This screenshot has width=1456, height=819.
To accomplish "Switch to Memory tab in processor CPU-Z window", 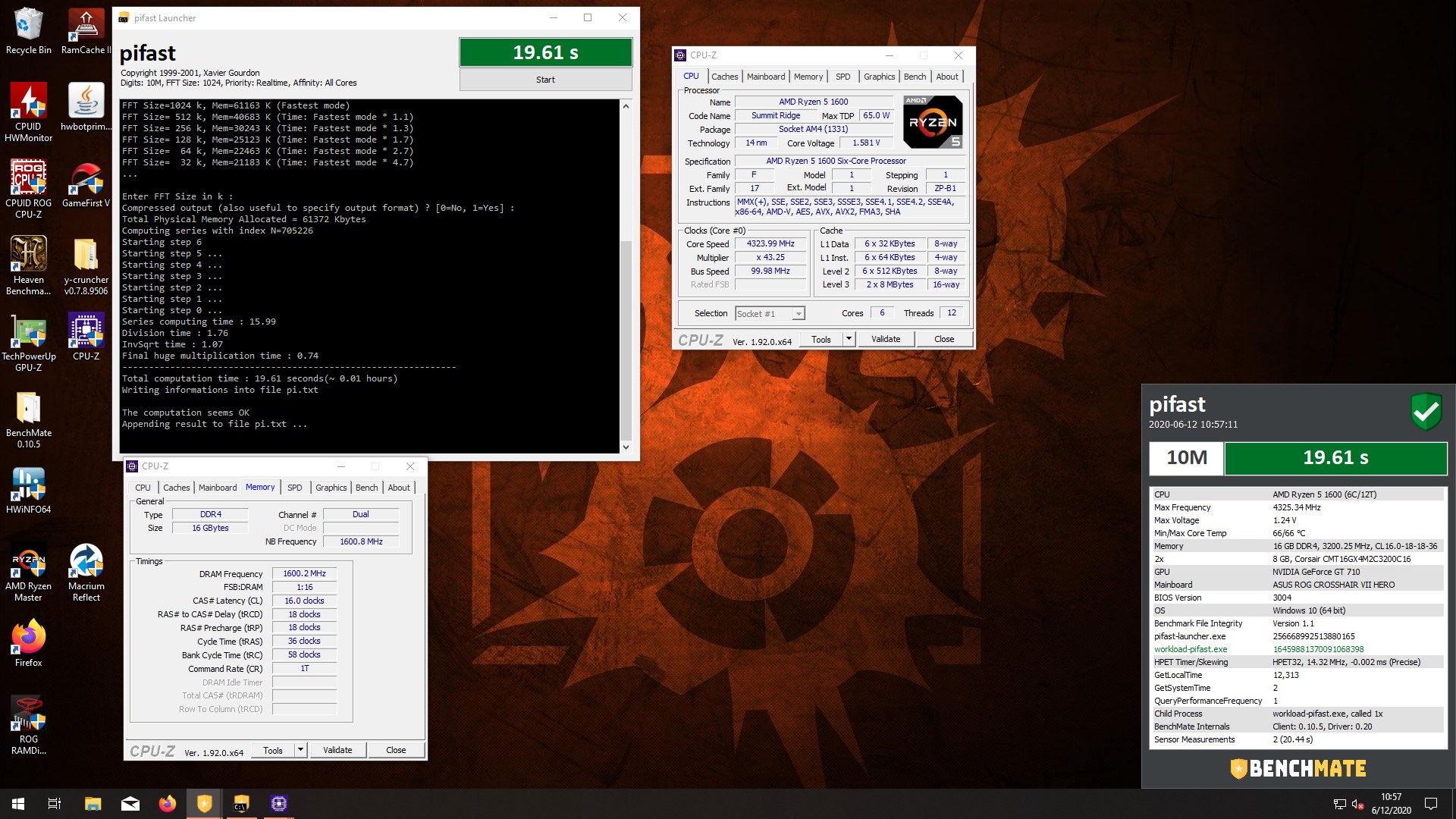I will click(x=808, y=77).
